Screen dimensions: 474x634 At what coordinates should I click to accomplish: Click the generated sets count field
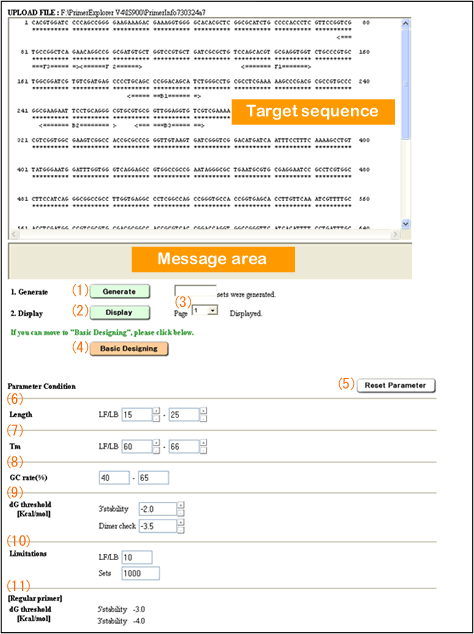tap(195, 291)
